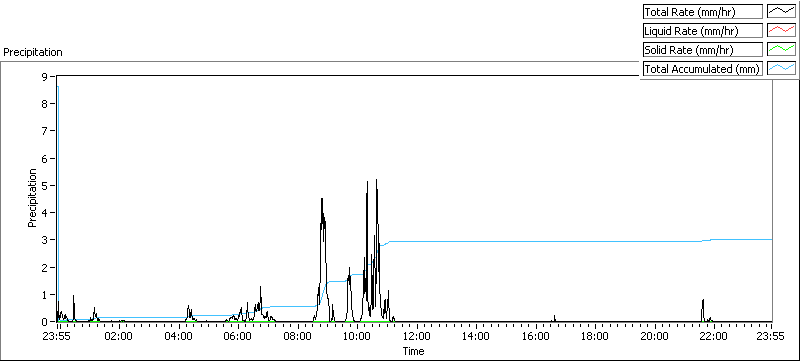Click the Total Rate black line sample icon
Image resolution: width=800 pixels, height=361 pixels.
pos(781,11)
